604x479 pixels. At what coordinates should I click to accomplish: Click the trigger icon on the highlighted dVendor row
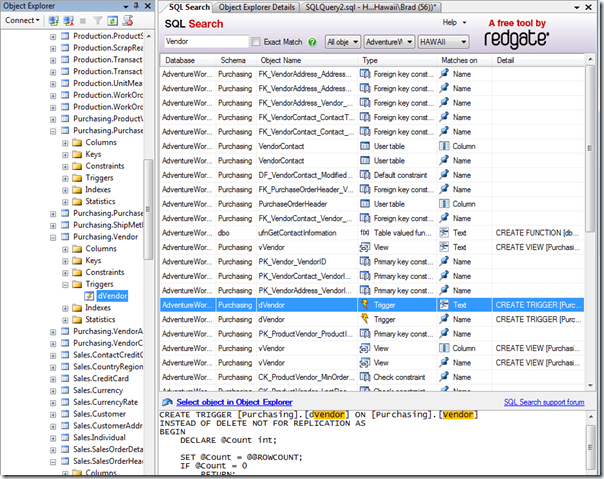365,304
